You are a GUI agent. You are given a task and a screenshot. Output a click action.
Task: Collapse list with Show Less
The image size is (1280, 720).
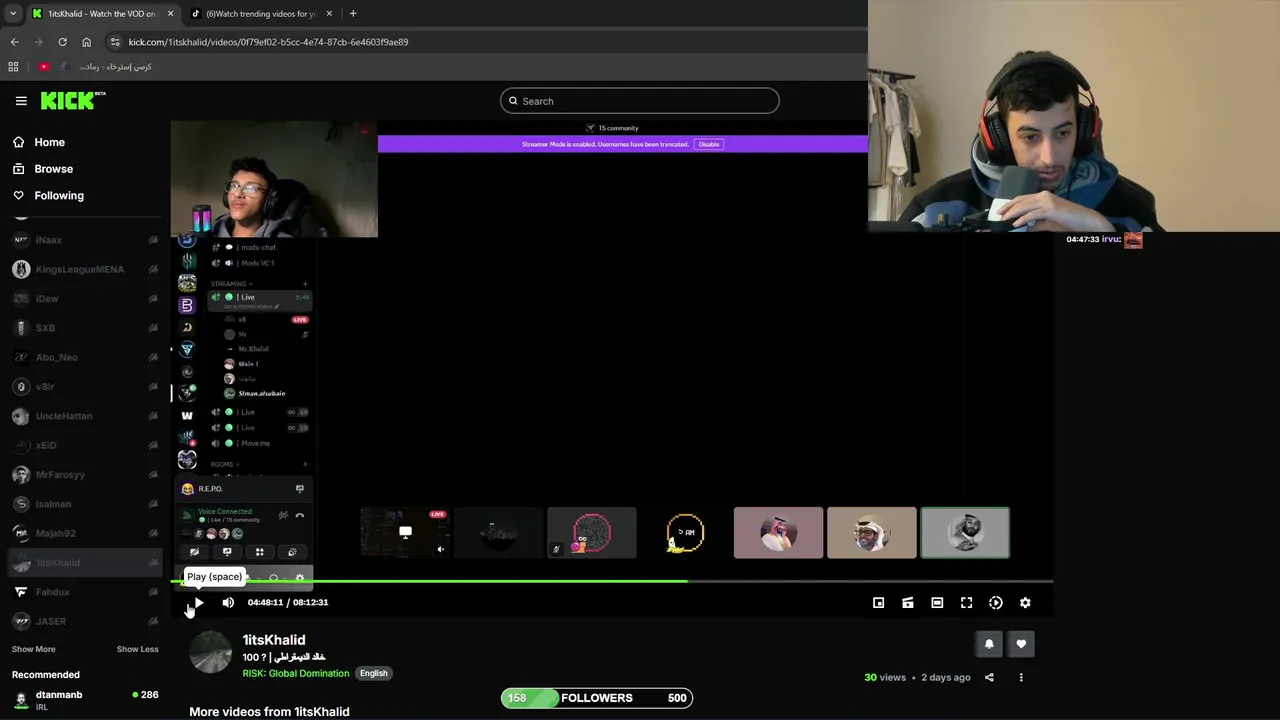click(x=137, y=649)
